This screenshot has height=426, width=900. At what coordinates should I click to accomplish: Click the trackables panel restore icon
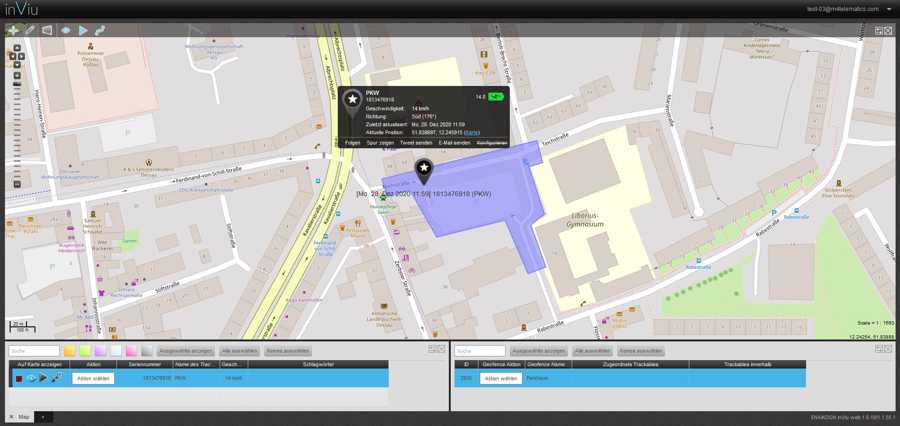[432, 348]
